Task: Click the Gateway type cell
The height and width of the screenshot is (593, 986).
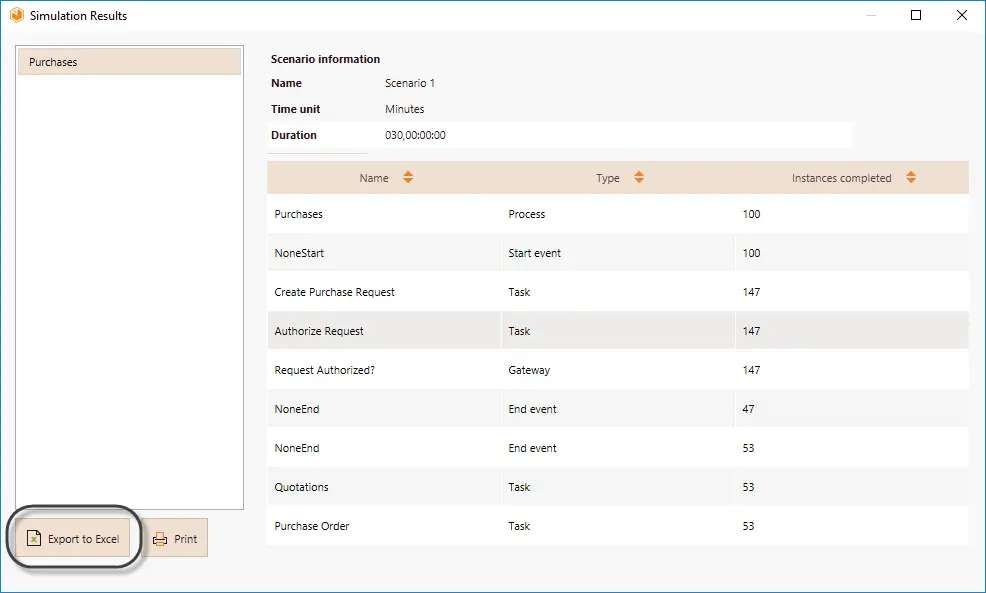Action: [618, 370]
